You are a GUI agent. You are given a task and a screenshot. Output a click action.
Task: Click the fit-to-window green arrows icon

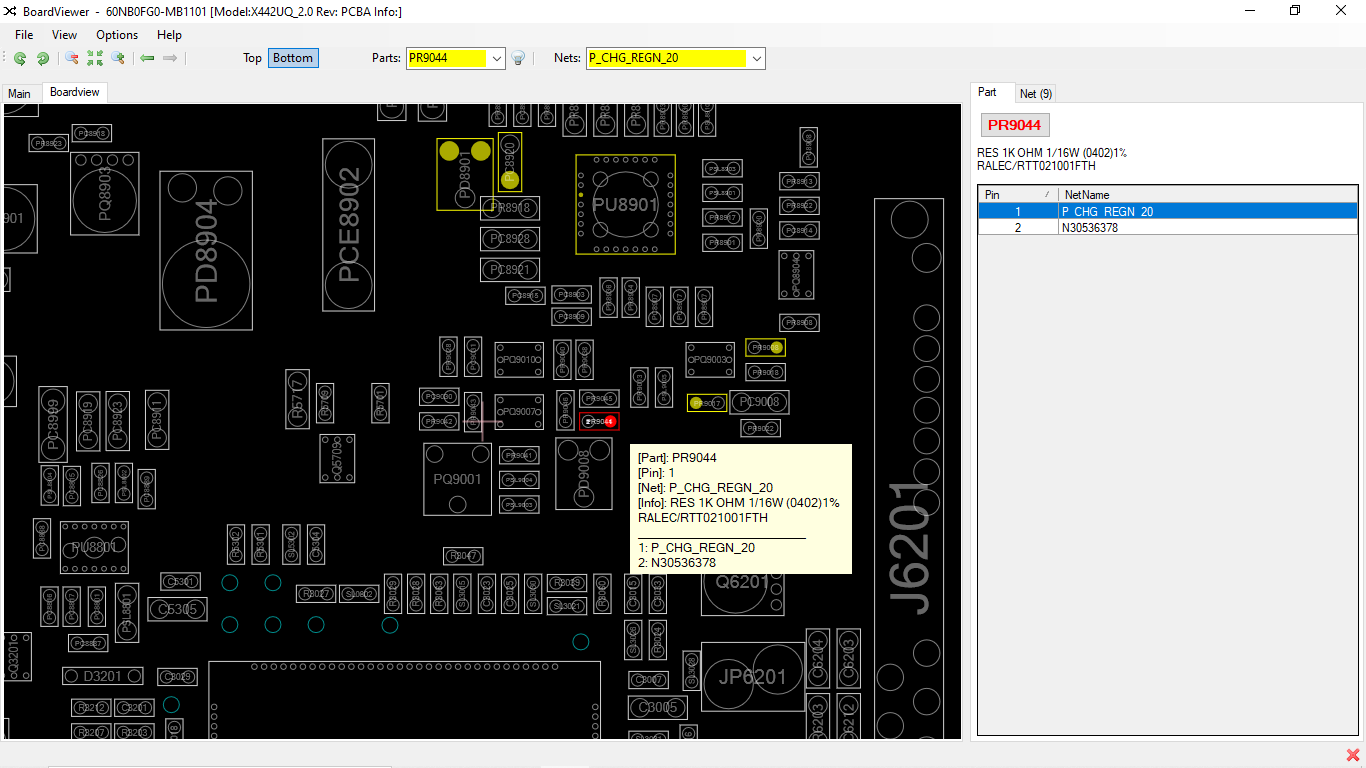coord(95,58)
